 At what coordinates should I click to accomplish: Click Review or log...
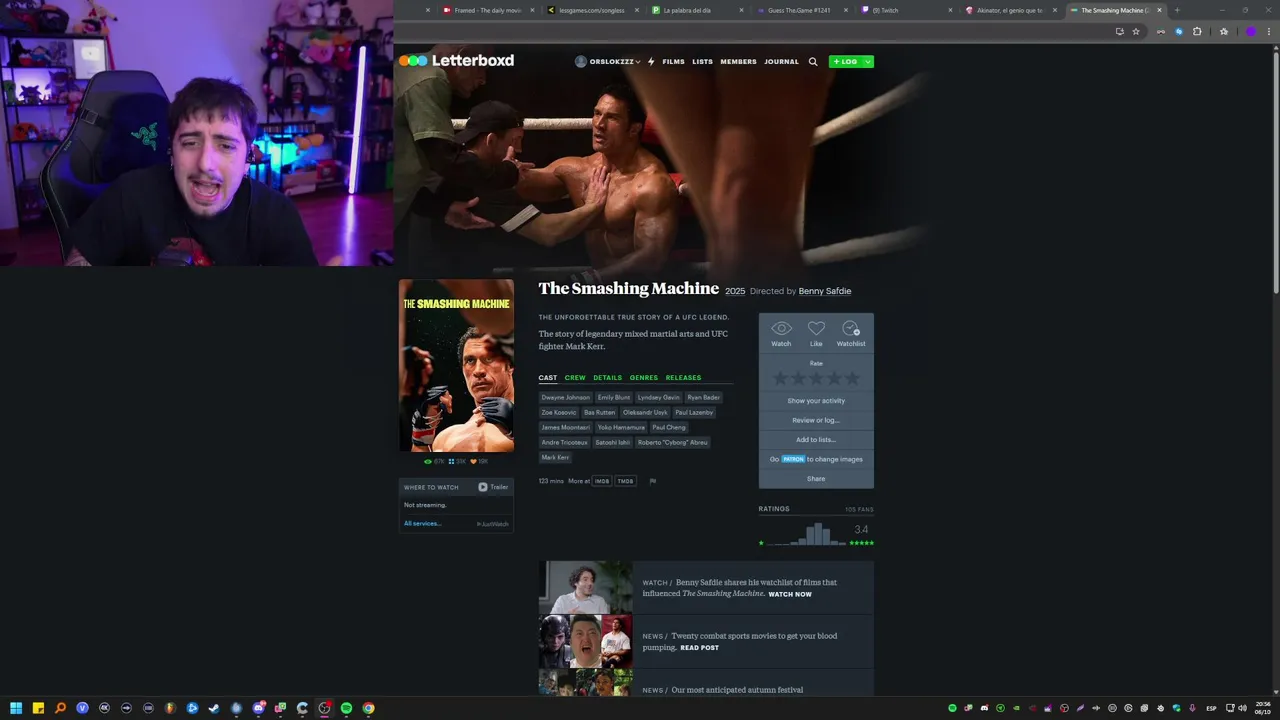click(x=816, y=420)
